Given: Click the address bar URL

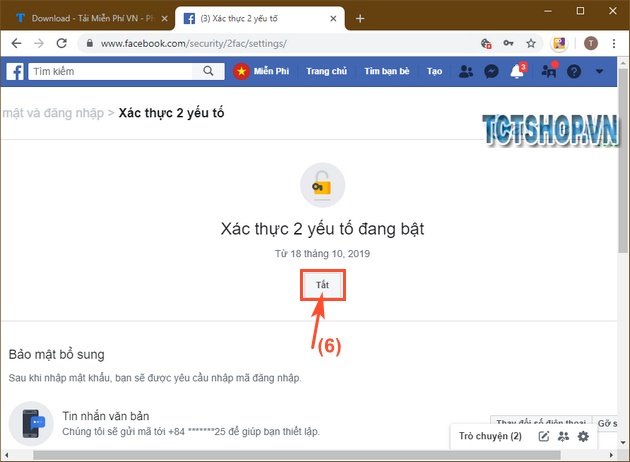Looking at the screenshot, I should 193,43.
